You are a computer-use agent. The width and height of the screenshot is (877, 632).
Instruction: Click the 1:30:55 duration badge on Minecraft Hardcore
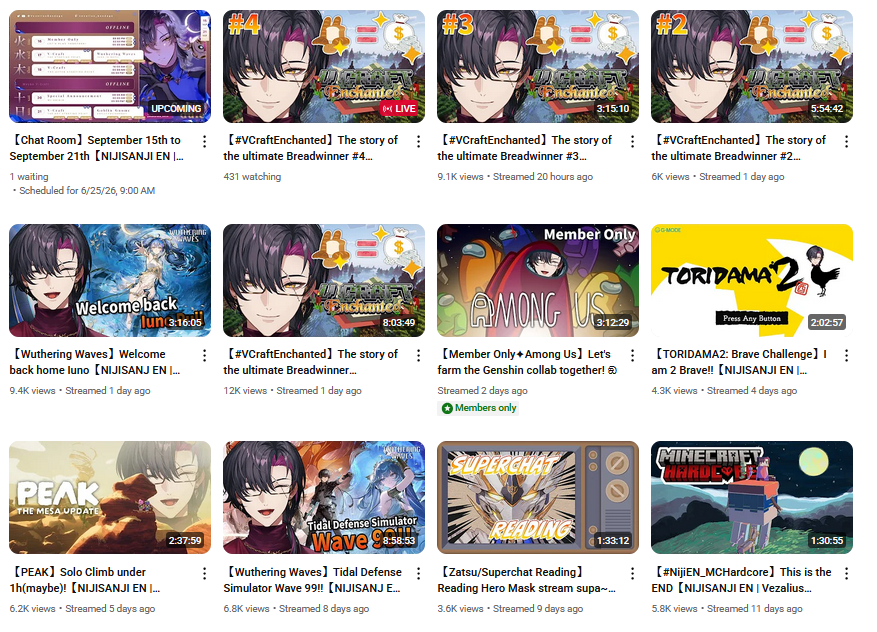[x=827, y=540]
